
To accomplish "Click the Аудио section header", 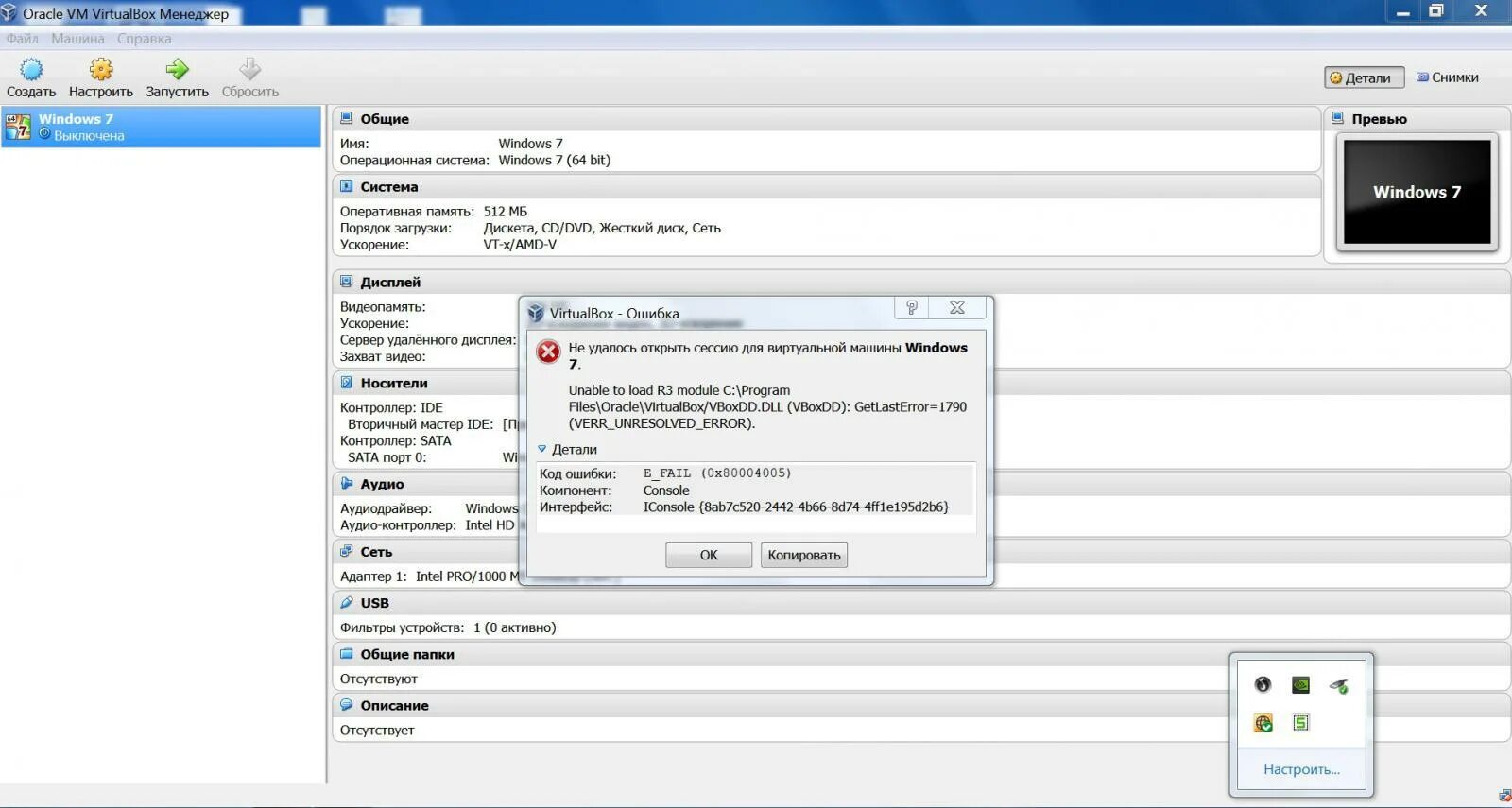I will (921, 483).
